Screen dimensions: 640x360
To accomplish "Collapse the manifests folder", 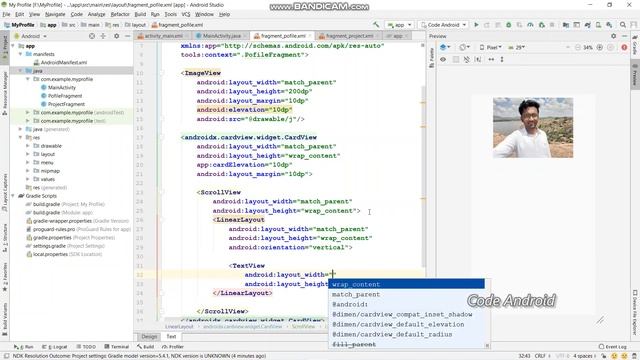I will (20, 54).
